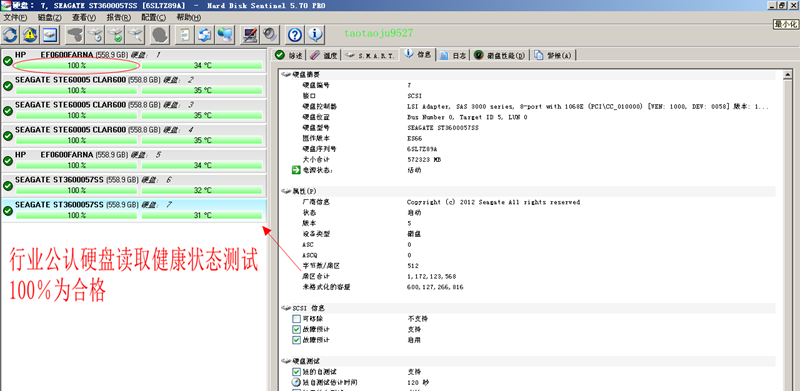Image resolution: width=800 pixels, height=391 pixels.
Task: Switch to the S.M.A.R.T. tab
Action: 370,55
